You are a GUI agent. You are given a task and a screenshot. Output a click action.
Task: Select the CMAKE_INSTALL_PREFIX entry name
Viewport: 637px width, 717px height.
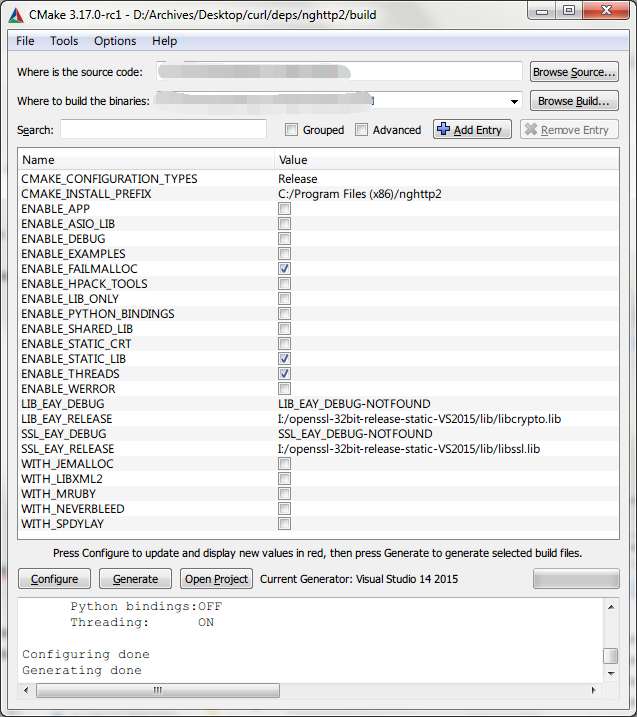86,194
